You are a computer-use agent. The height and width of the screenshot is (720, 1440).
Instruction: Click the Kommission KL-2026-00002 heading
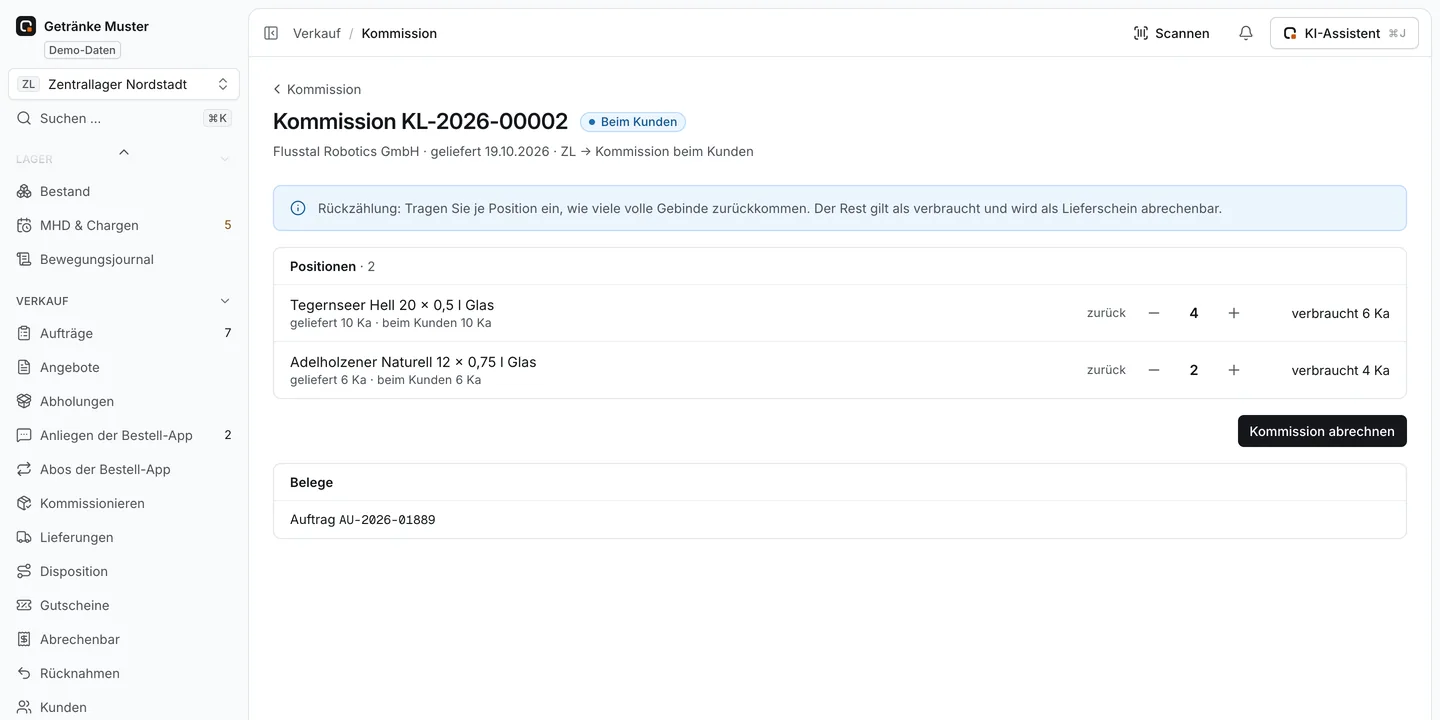420,122
